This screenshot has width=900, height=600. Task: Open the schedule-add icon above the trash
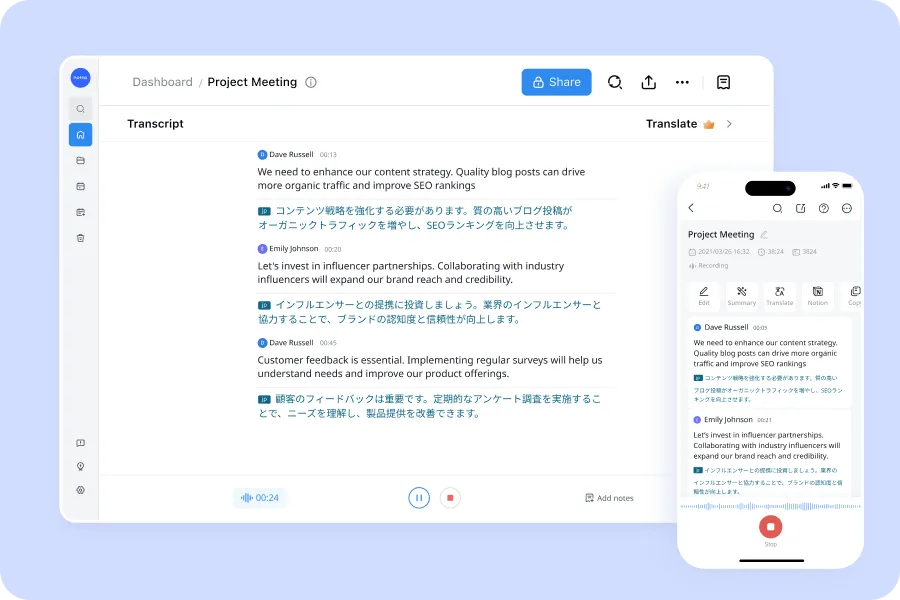click(x=80, y=212)
